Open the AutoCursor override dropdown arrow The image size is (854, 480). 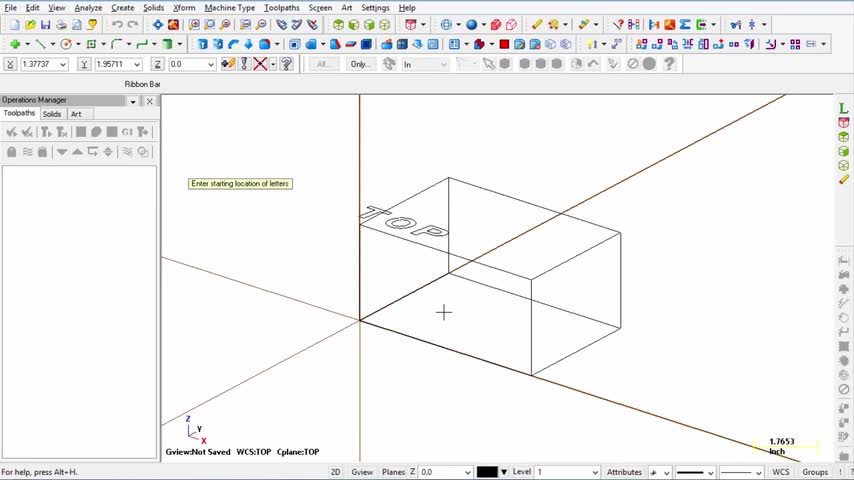[x=273, y=64]
